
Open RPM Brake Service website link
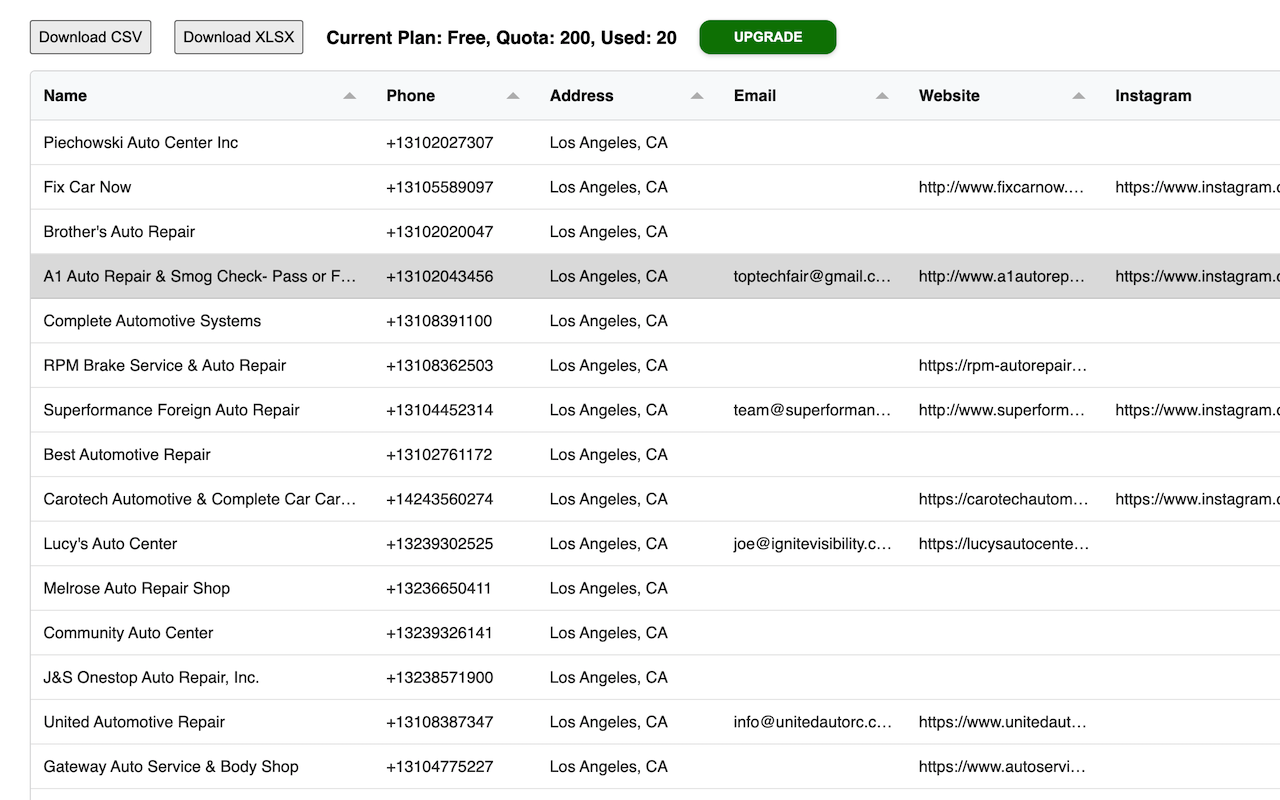tap(1002, 366)
